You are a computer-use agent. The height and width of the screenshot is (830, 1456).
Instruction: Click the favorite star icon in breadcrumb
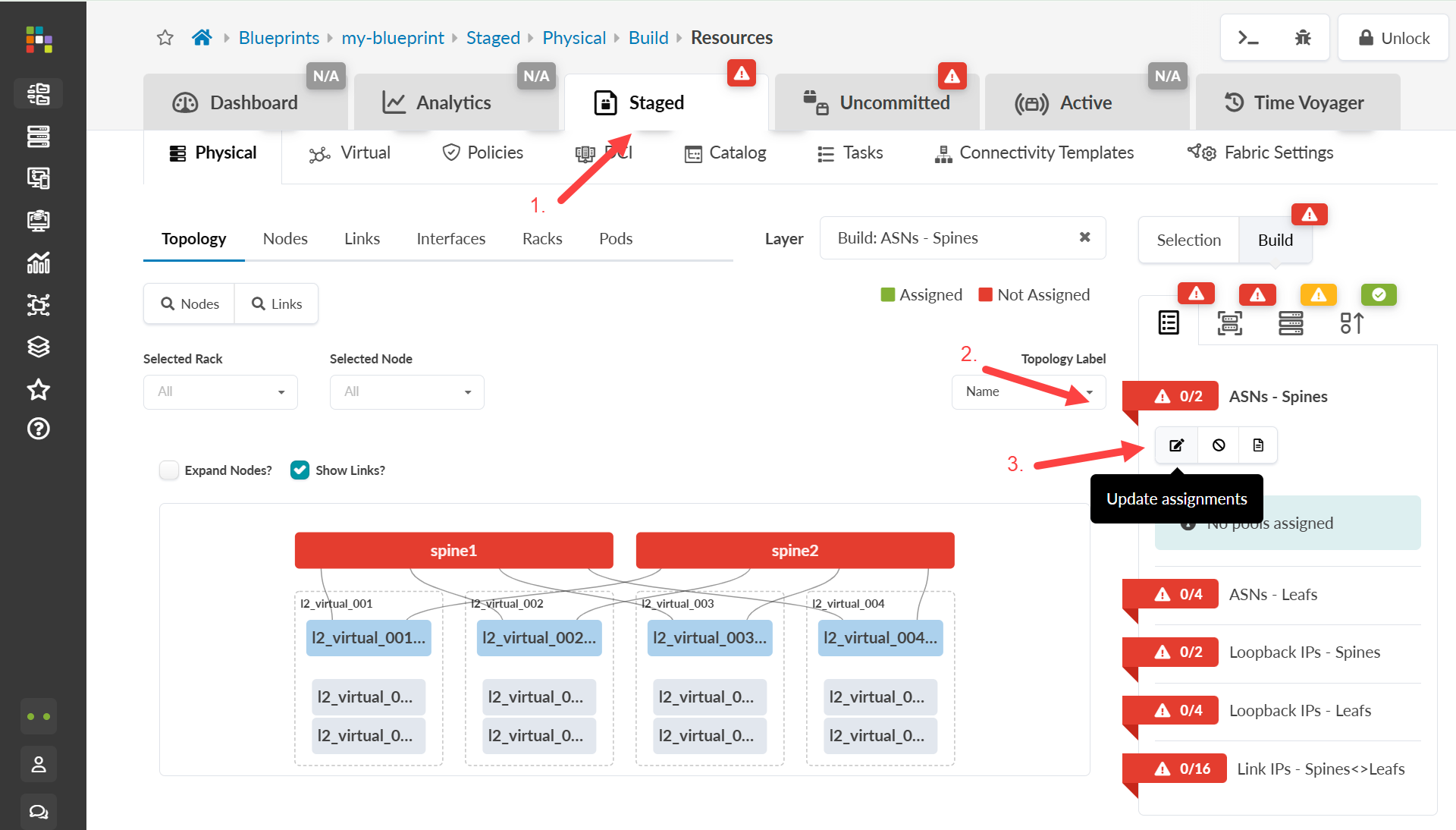[165, 38]
